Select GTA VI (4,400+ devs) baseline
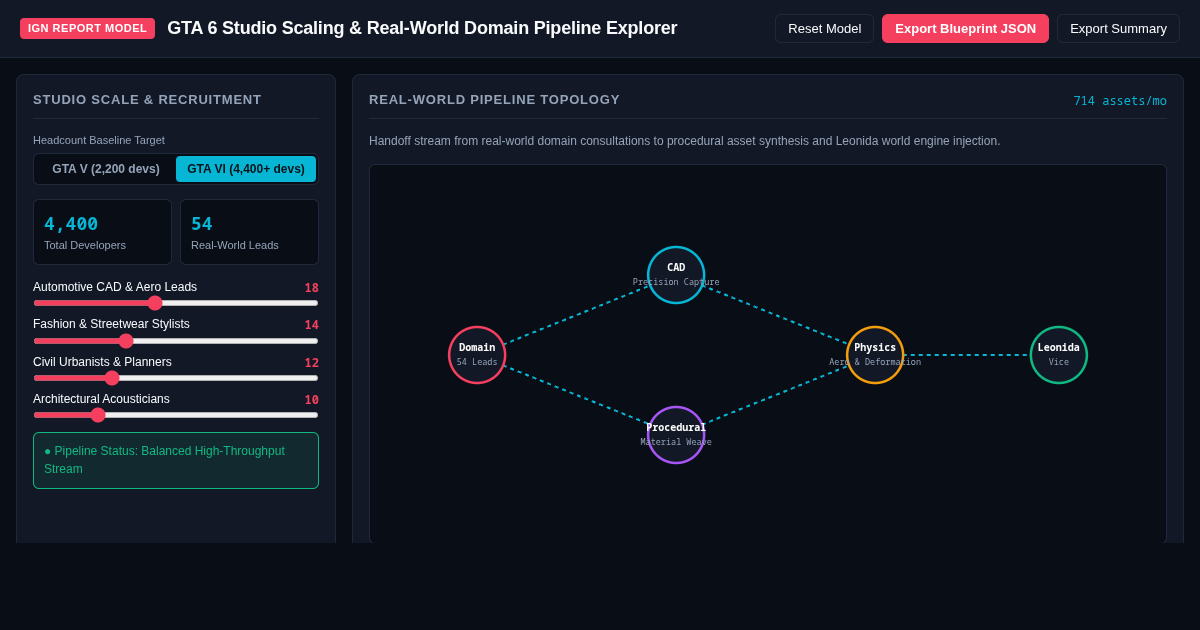The height and width of the screenshot is (630, 1200). coord(246,169)
